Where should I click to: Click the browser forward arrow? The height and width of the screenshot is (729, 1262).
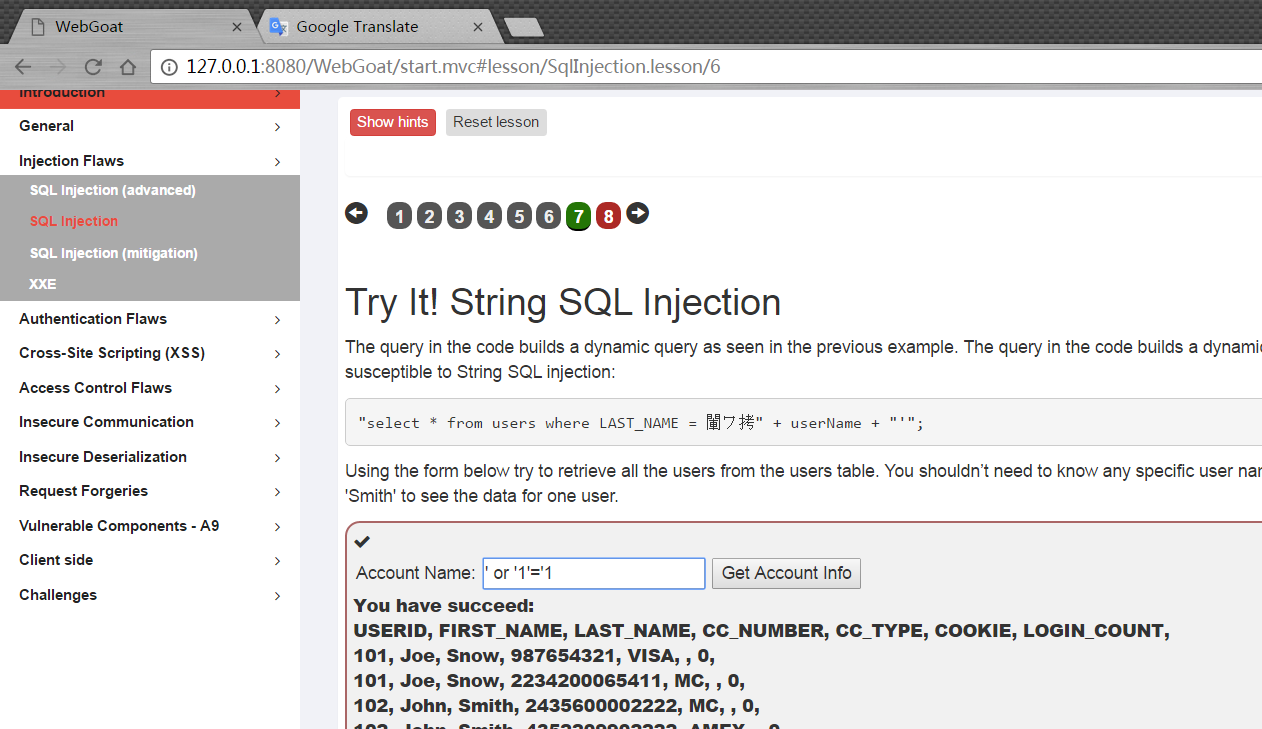coord(58,67)
